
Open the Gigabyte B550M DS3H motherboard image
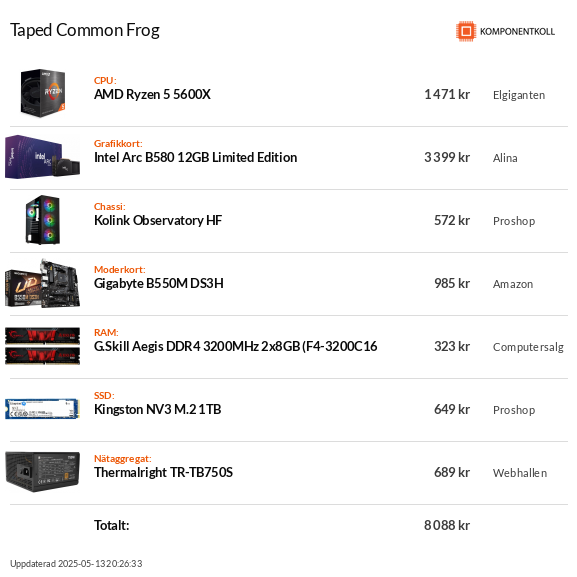tap(42, 283)
